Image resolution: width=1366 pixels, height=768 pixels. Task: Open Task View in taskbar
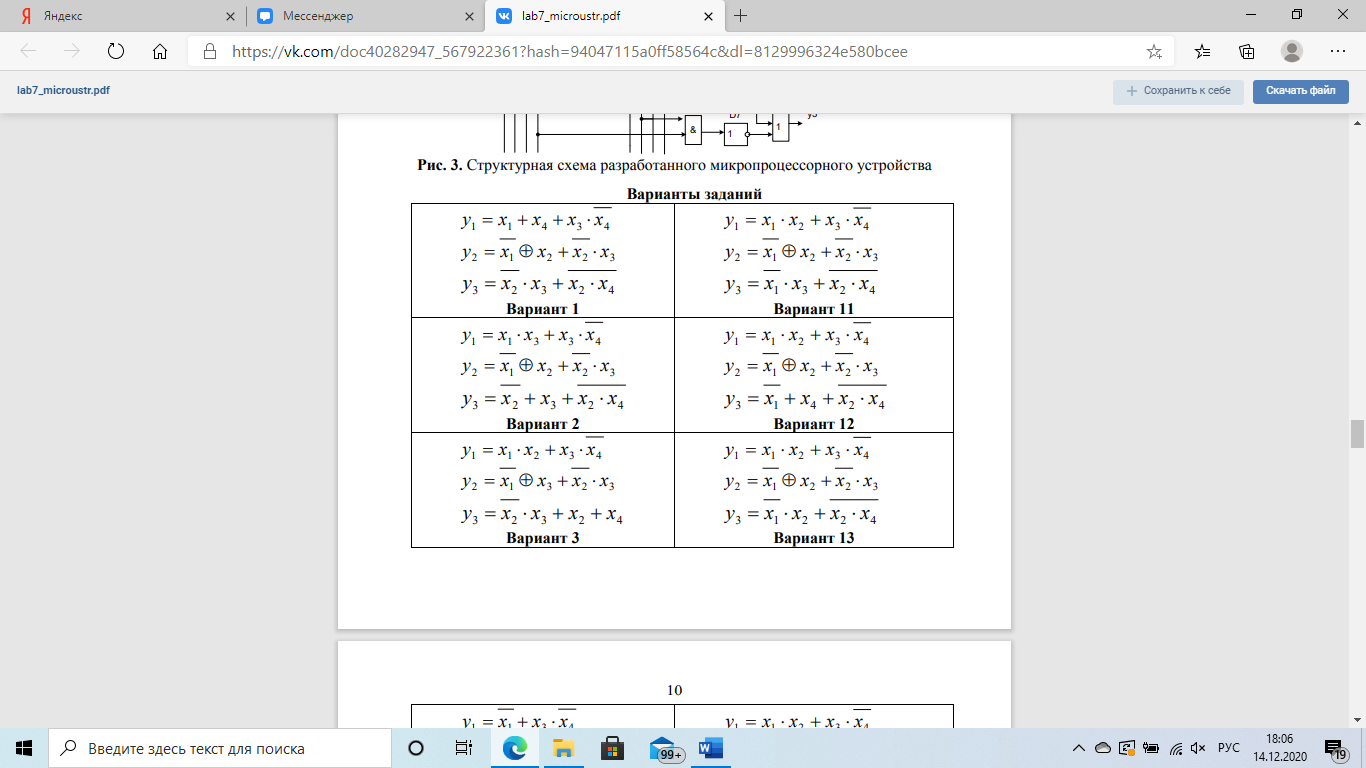click(464, 748)
